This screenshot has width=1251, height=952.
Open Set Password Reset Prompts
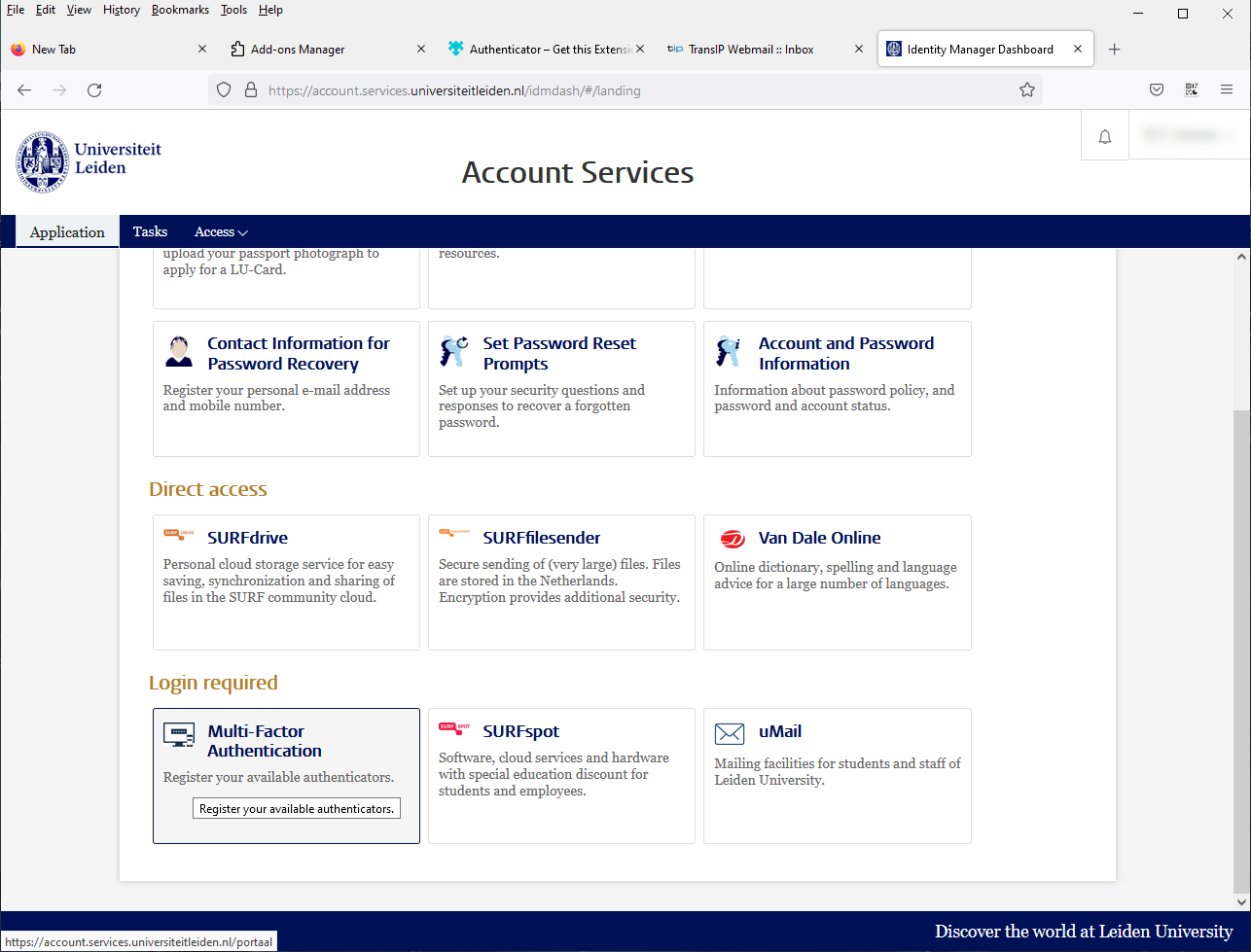(x=559, y=354)
